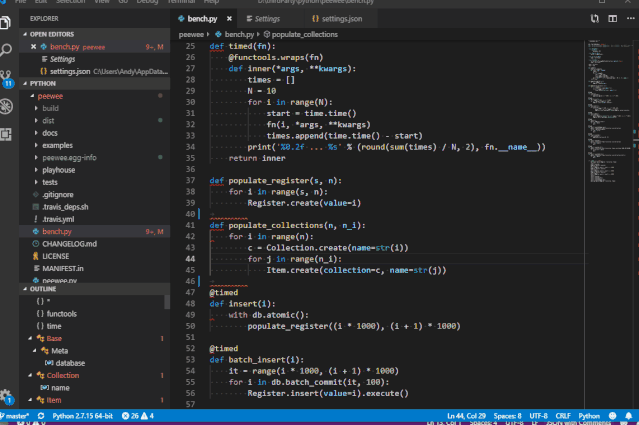
Task: Collapse the Base class in Outline
Action: pyautogui.click(x=30, y=338)
